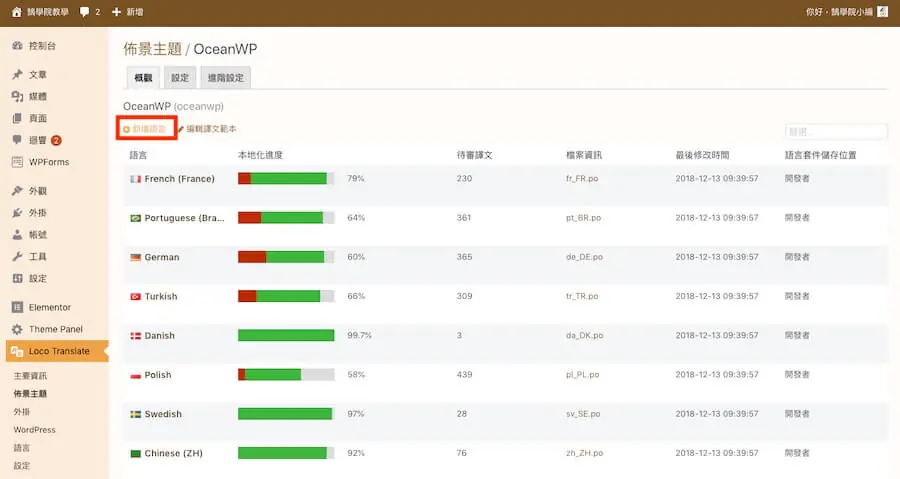Click the German flag icon
The image size is (900, 479).
point(135,258)
